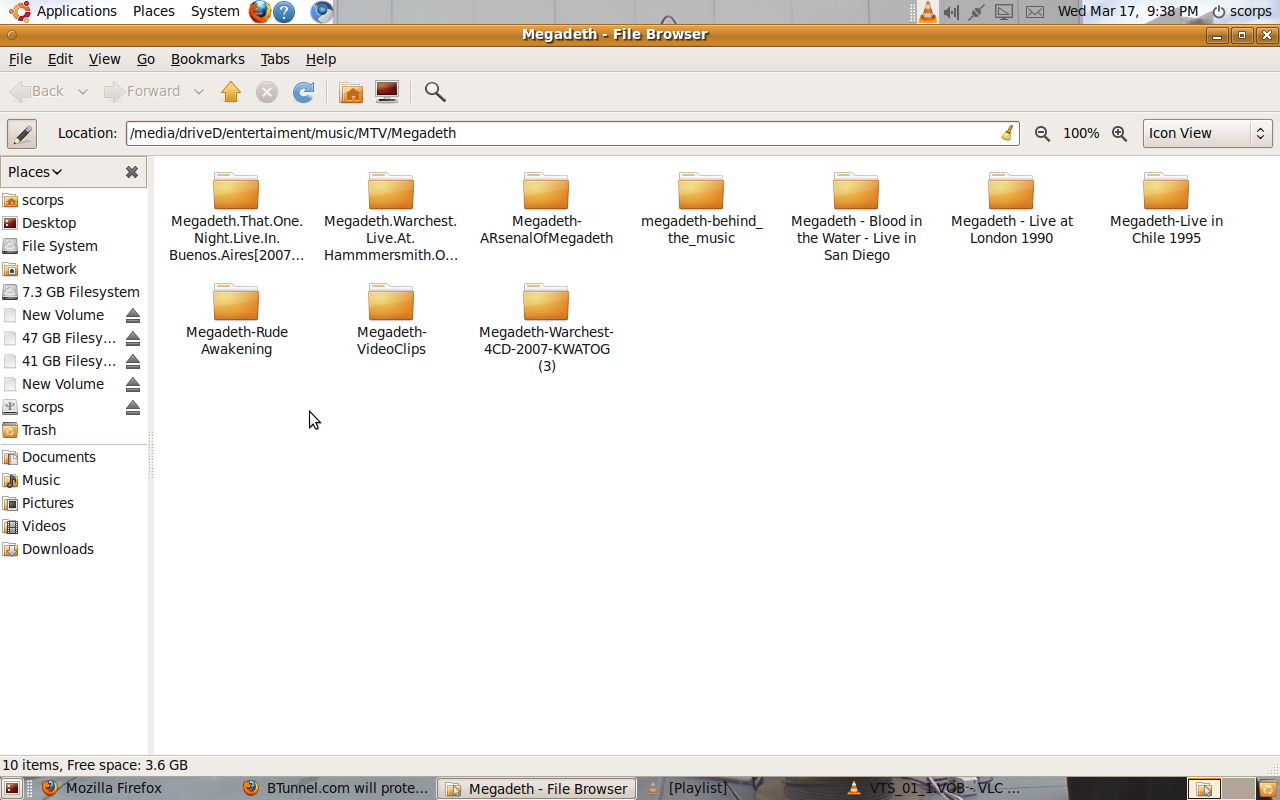Click the Zoom Out magnifier icon
1280x800 pixels.
click(1042, 133)
